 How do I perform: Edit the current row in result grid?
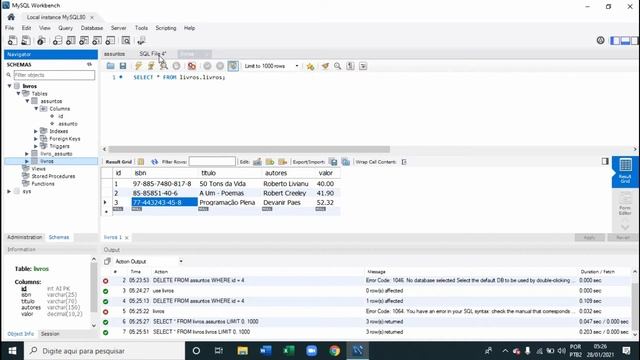point(257,162)
